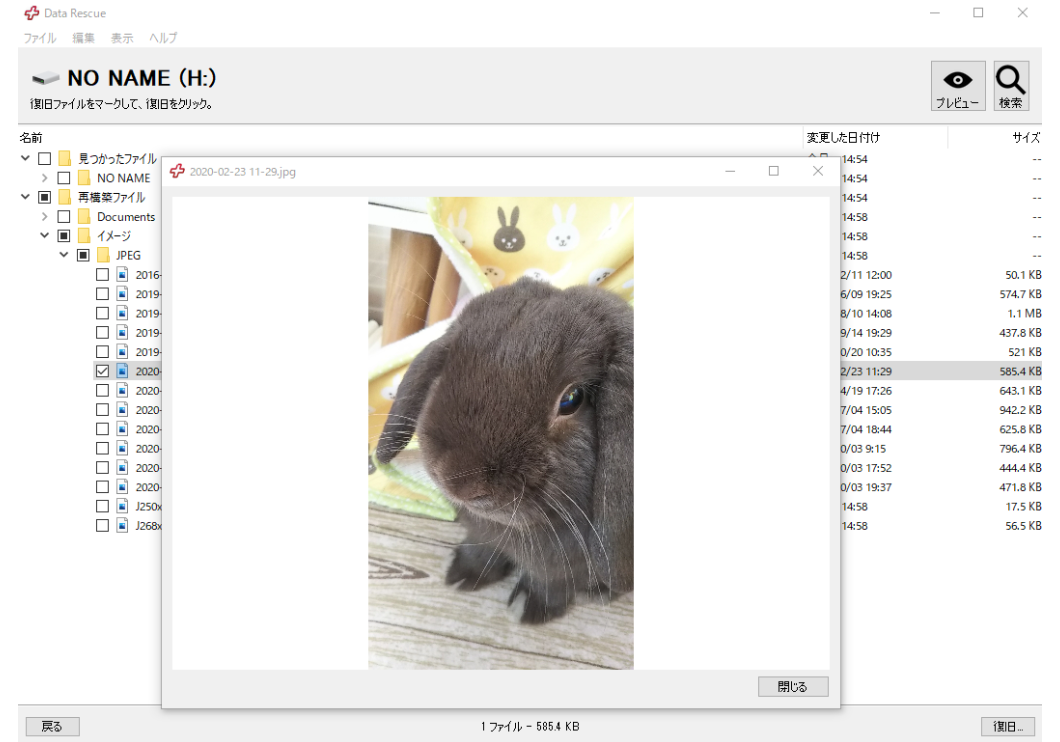The image size is (1060, 742).
Task: Click the イメージ folder icon
Action: click(x=84, y=236)
